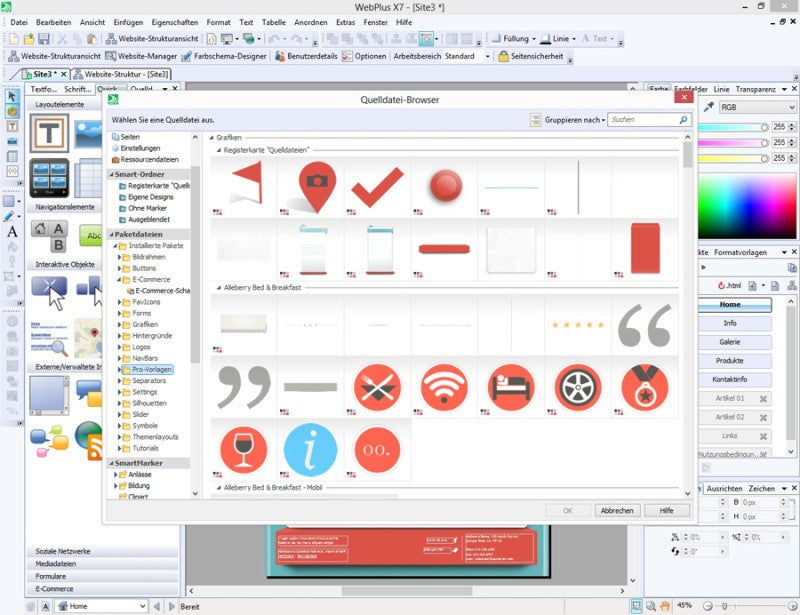
Task: Switch to Website-Struktur tab
Action: (x=121, y=74)
